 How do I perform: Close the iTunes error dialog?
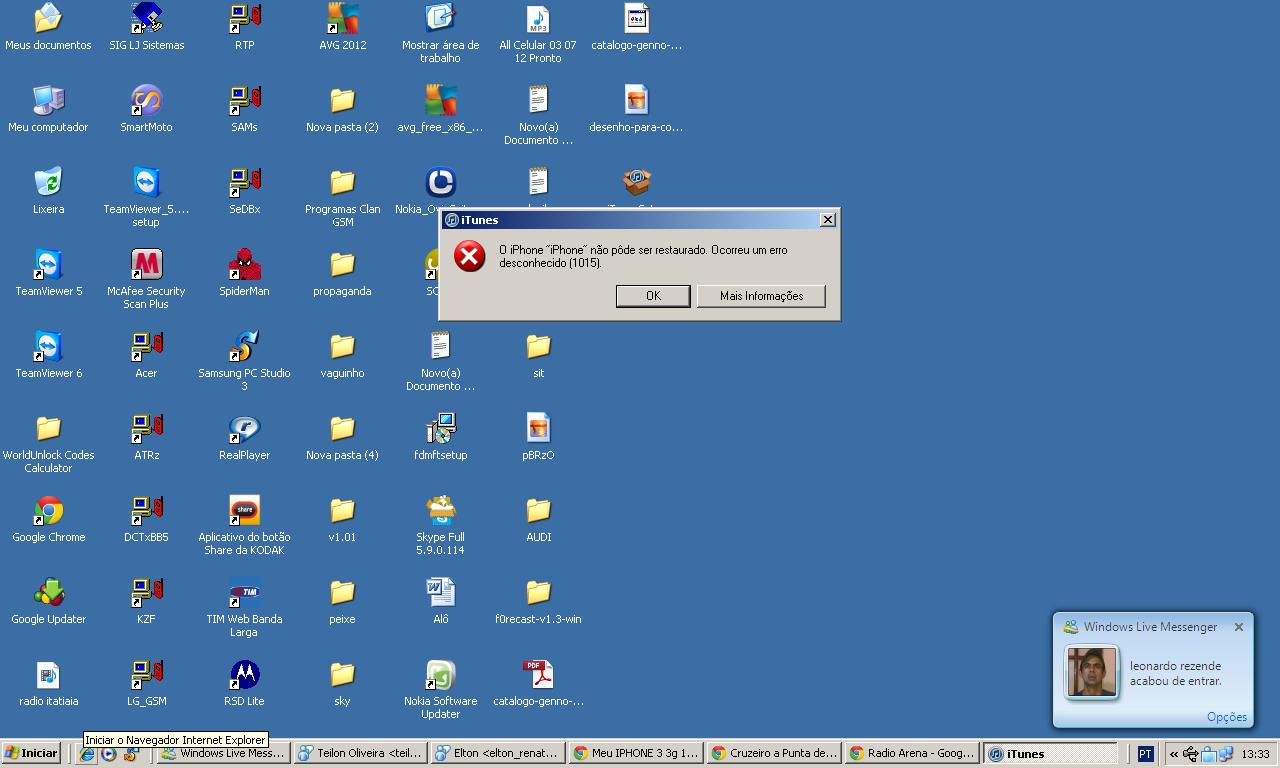[x=827, y=219]
